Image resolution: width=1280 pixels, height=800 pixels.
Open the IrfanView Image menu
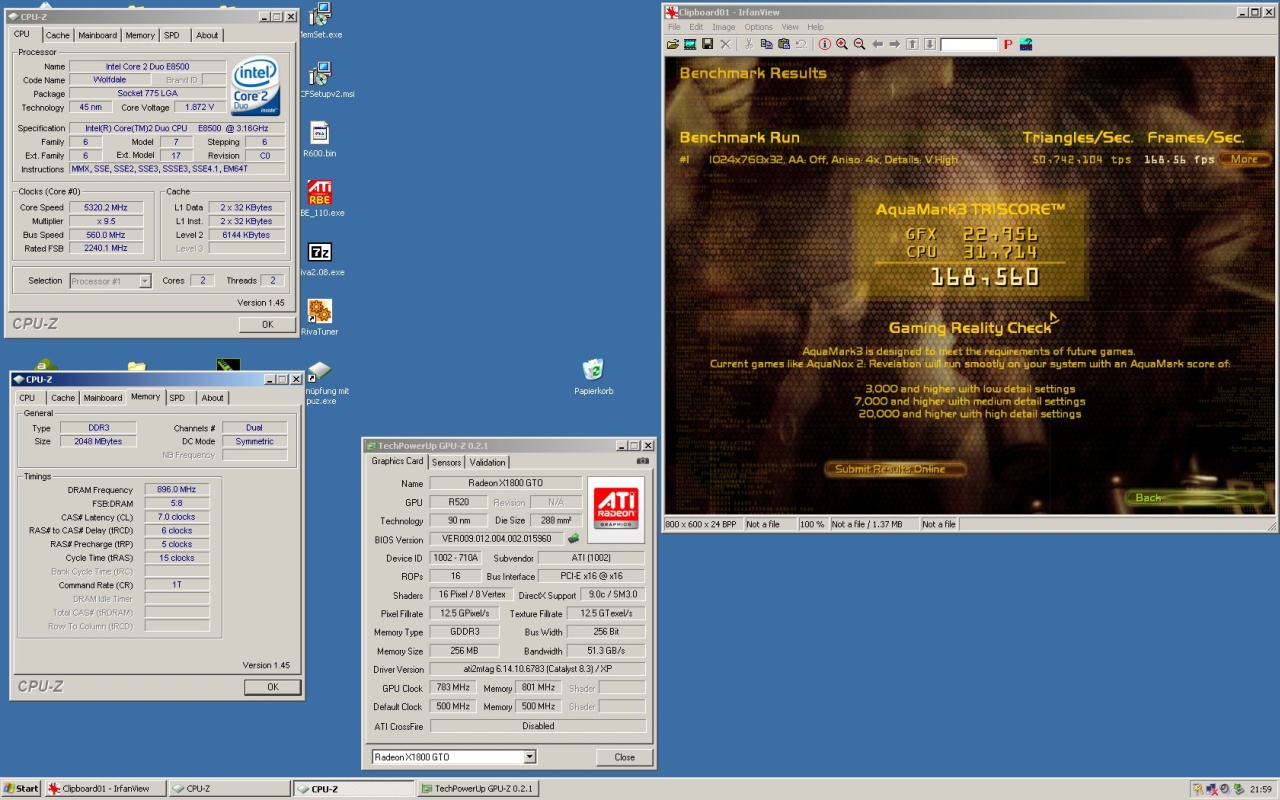pos(723,27)
